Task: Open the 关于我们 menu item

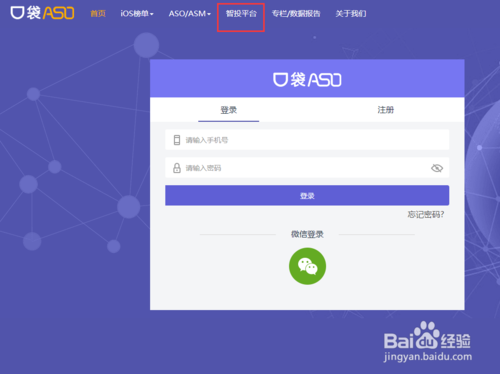Action: [x=351, y=14]
